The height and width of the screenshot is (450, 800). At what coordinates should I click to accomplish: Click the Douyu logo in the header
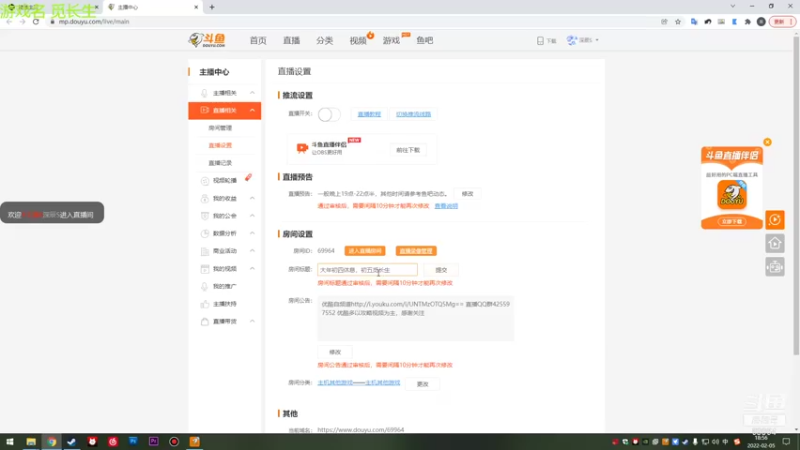(207, 40)
